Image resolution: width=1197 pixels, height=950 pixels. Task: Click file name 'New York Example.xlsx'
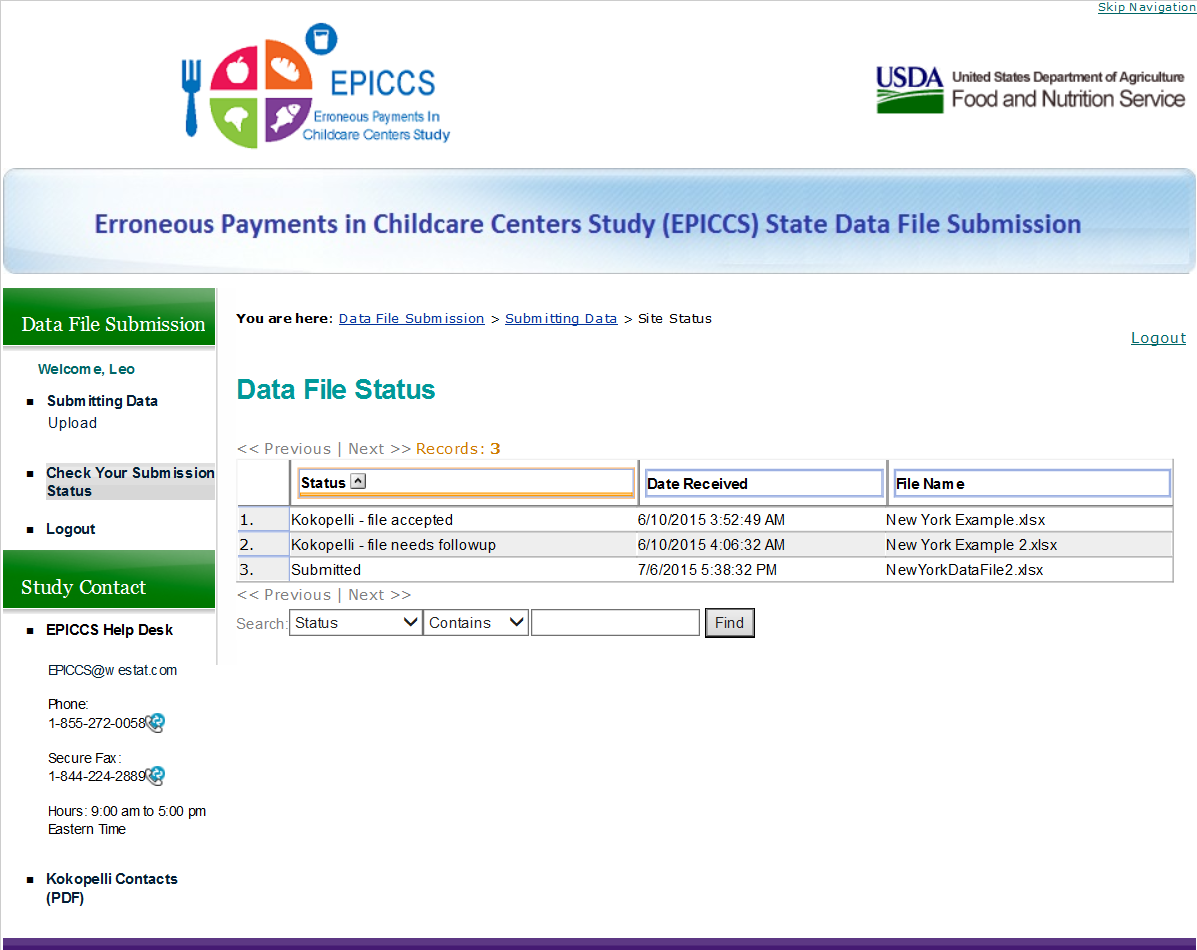point(965,520)
